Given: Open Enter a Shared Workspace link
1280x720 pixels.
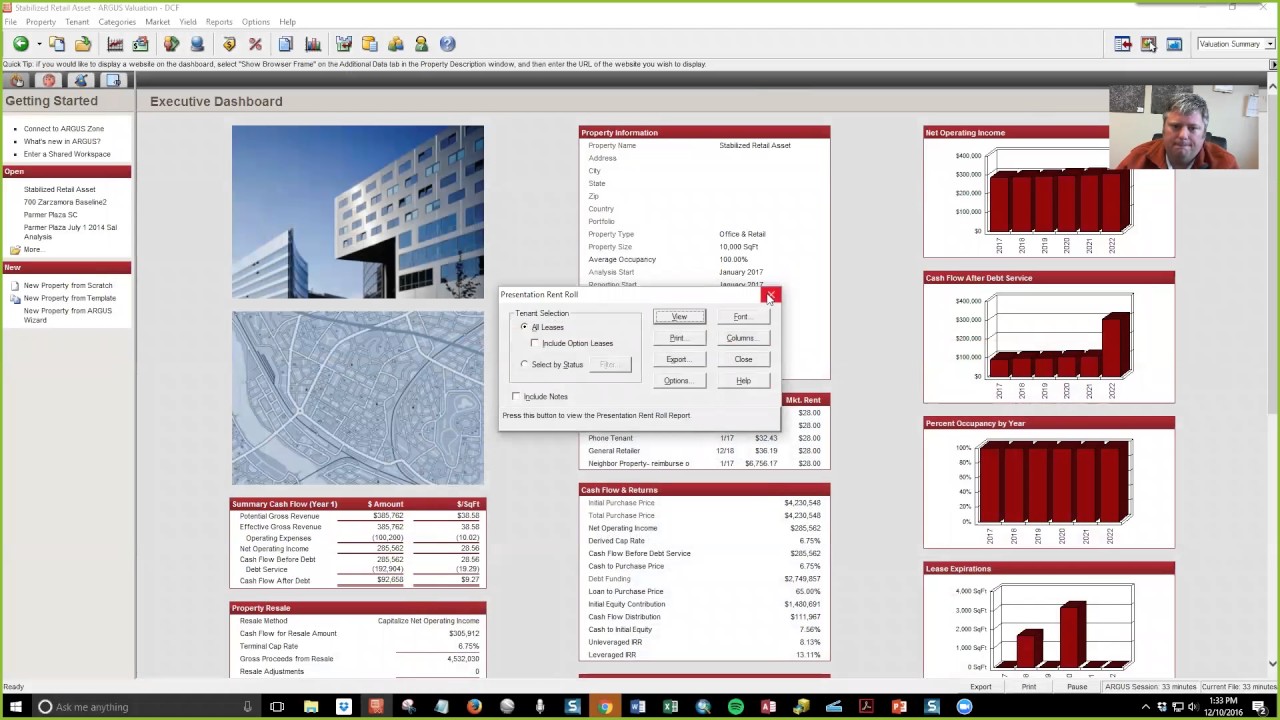Looking at the screenshot, I should pyautogui.click(x=67, y=155).
